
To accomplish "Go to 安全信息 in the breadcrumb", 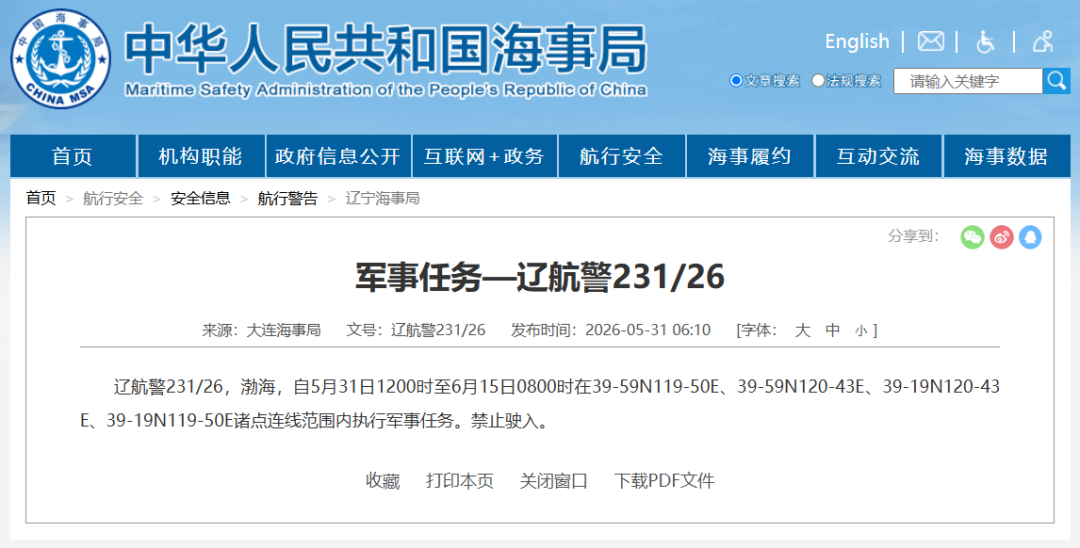I will click(200, 198).
